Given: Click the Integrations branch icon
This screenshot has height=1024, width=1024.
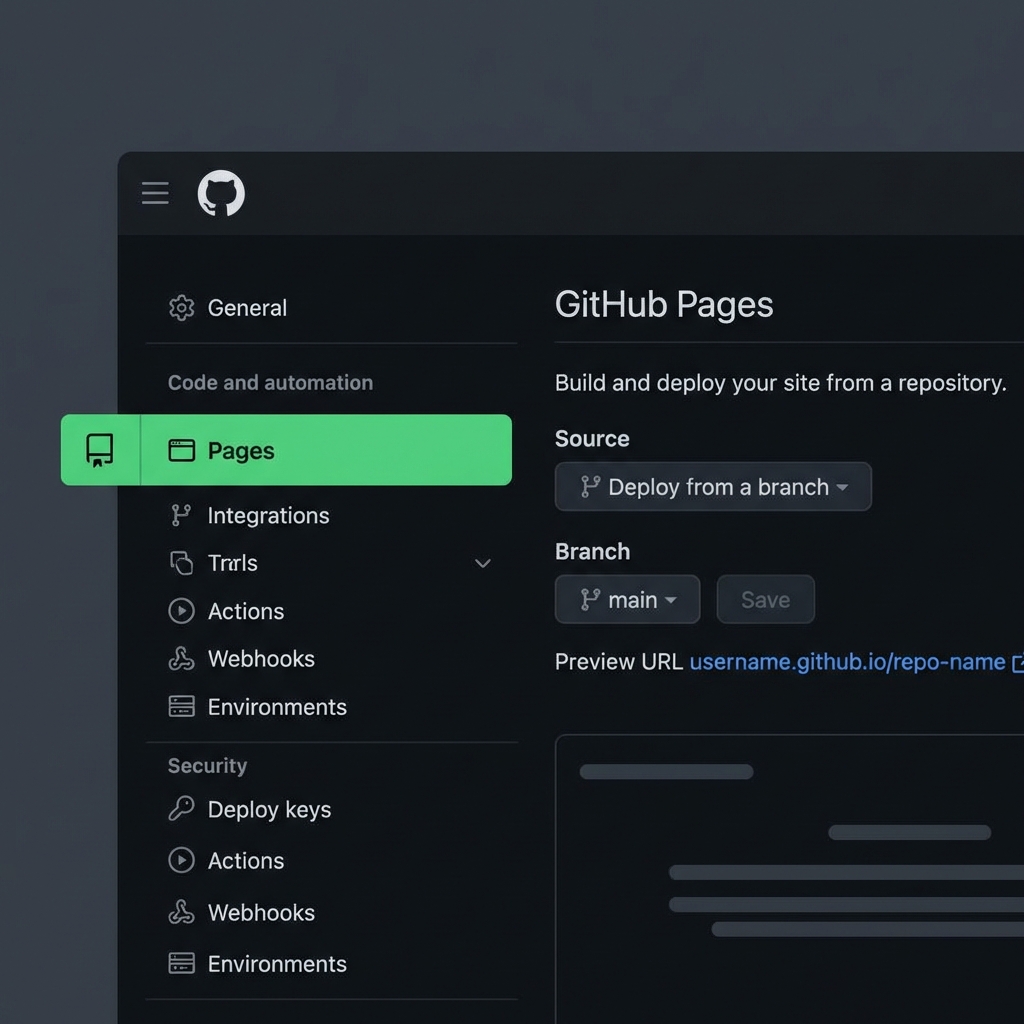Looking at the screenshot, I should click(181, 516).
